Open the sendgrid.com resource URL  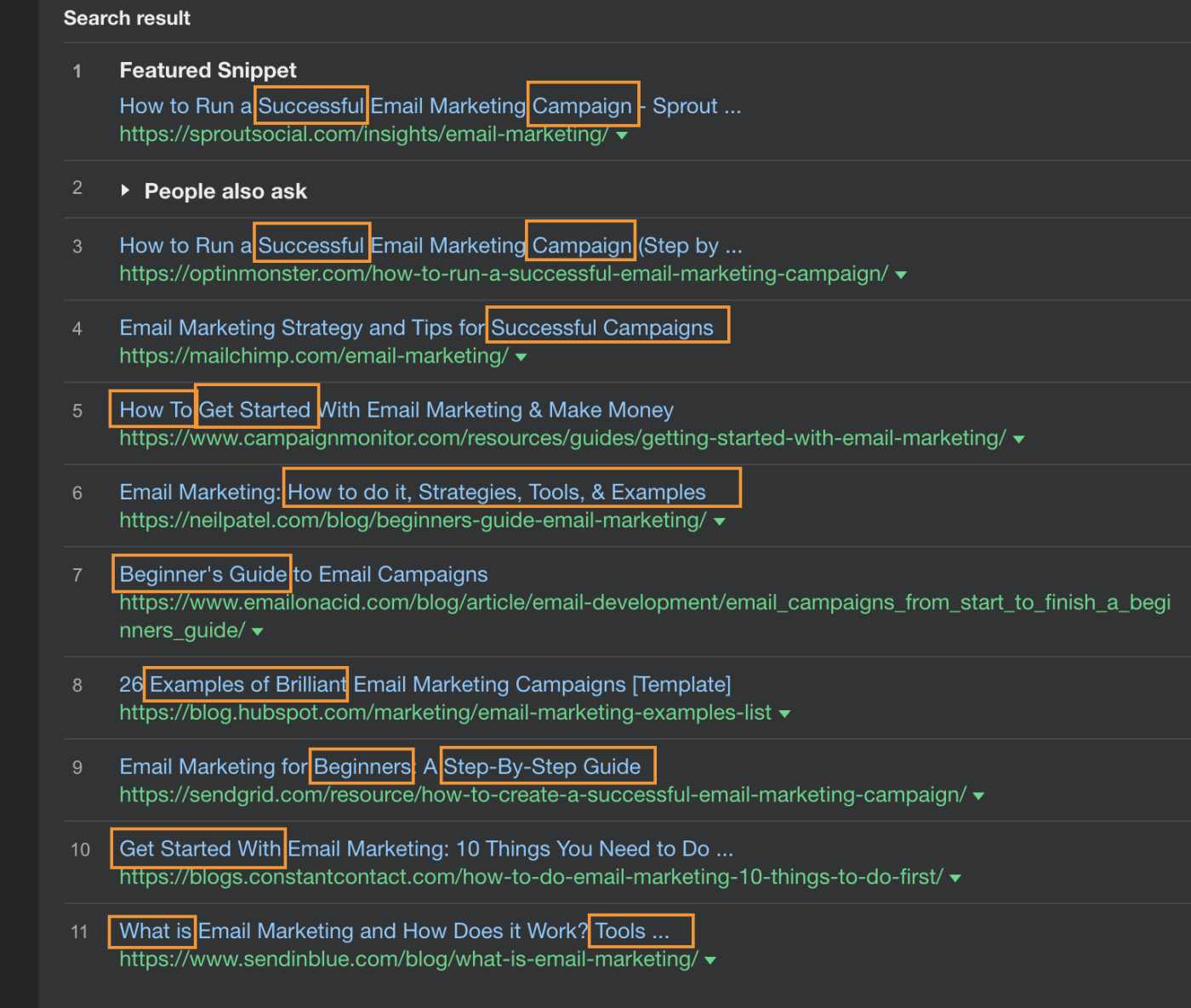click(x=543, y=795)
